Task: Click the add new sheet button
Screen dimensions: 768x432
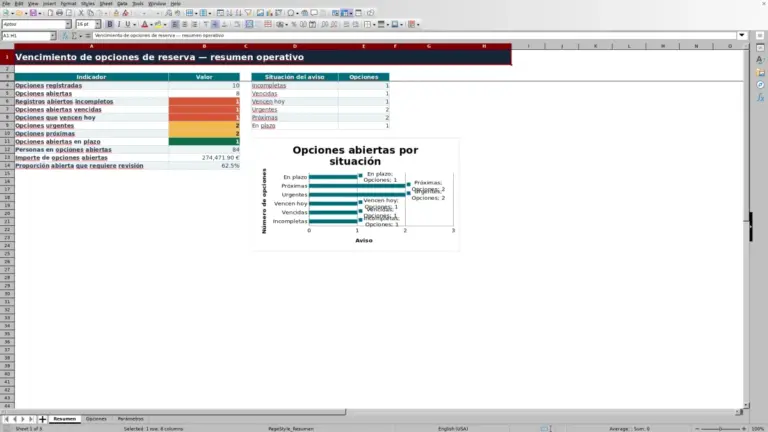Action: point(42,419)
